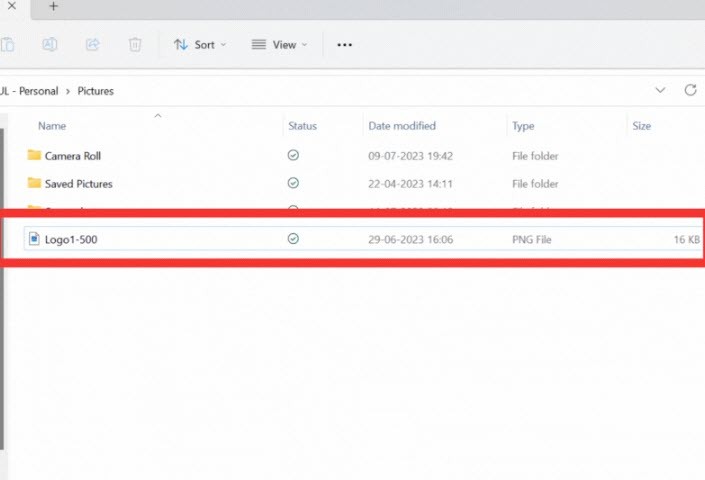The image size is (705, 480).
Task: Click the sync status icon for Camera Roll
Action: (x=293, y=155)
